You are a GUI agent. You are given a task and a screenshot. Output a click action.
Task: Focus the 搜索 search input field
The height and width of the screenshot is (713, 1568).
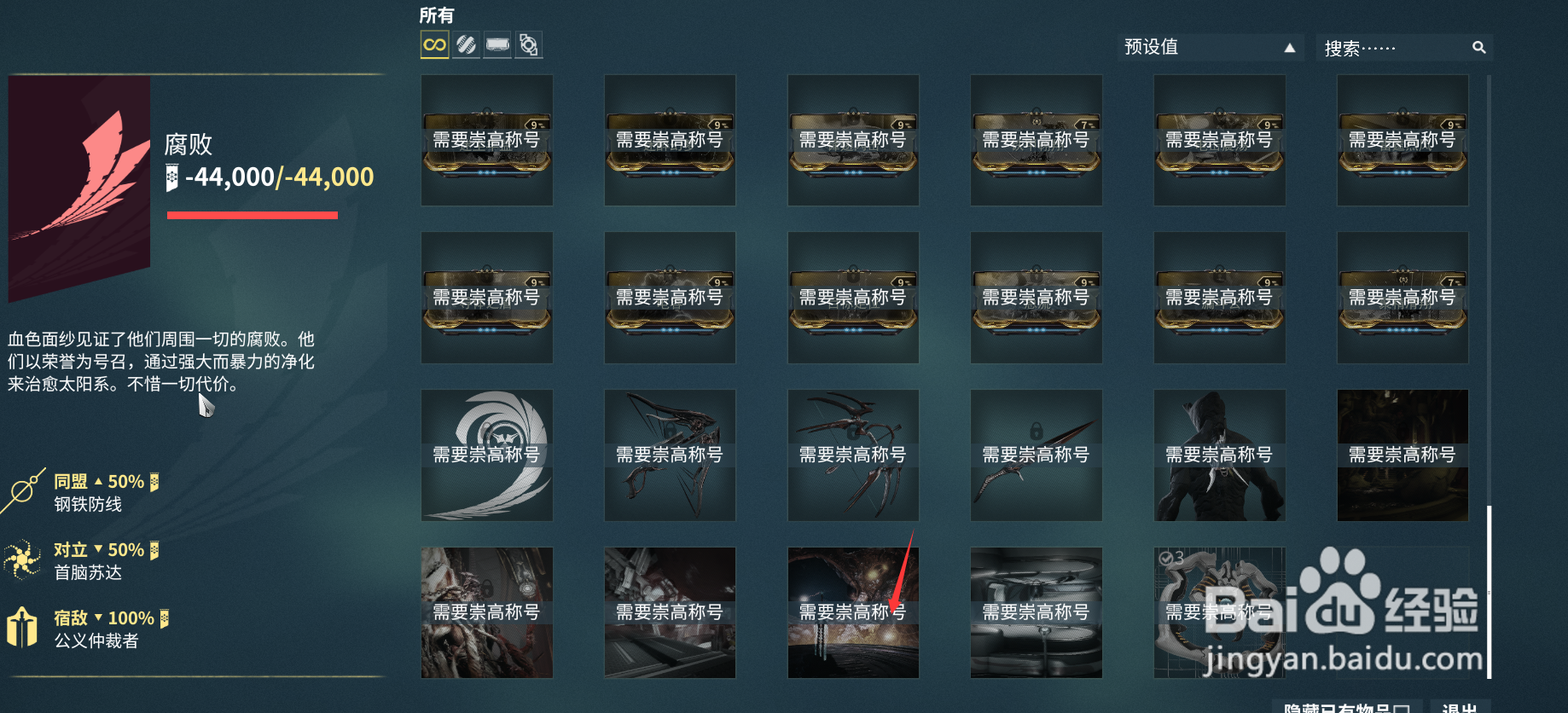point(1404,48)
